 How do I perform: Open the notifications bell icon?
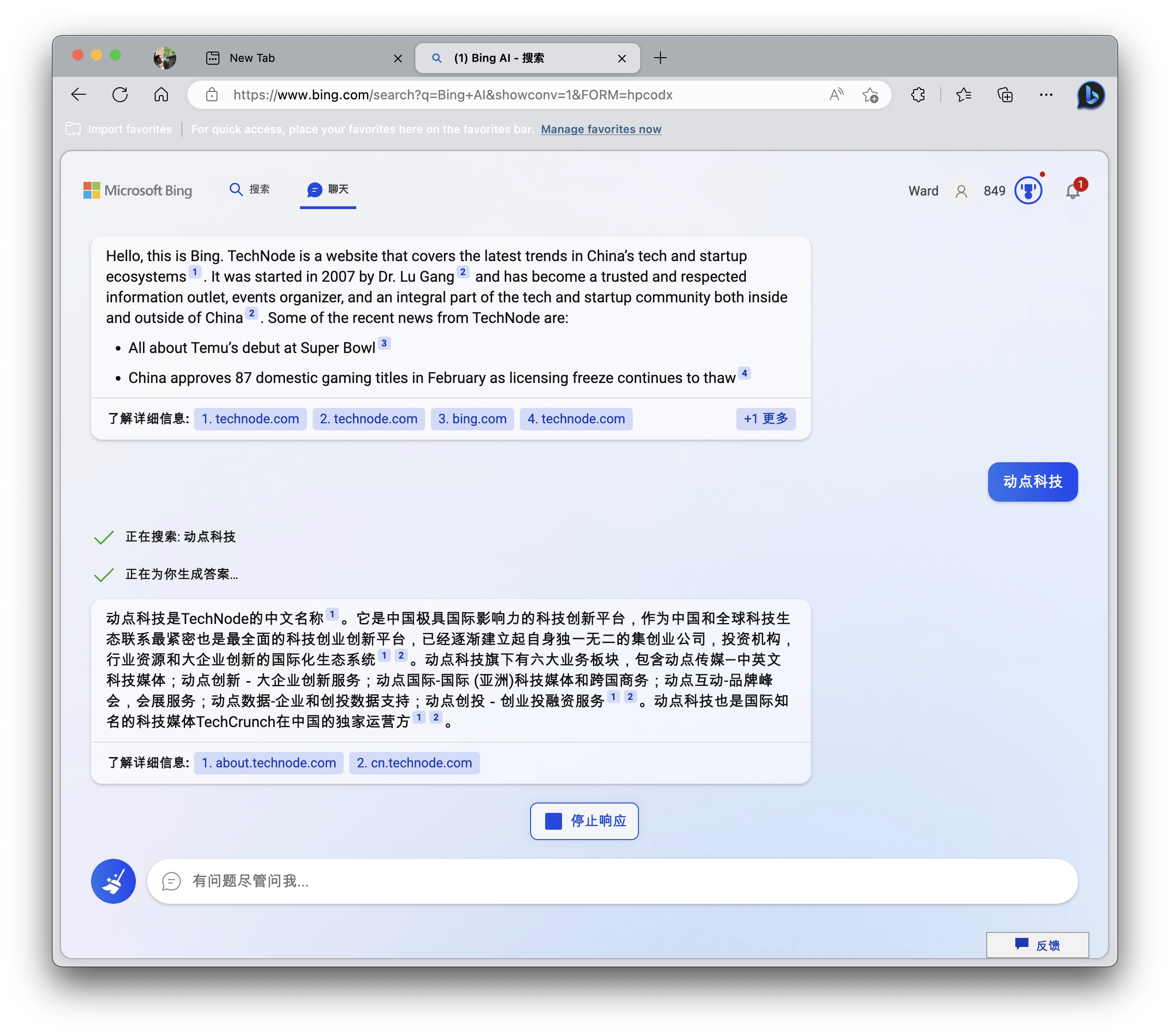(1072, 191)
